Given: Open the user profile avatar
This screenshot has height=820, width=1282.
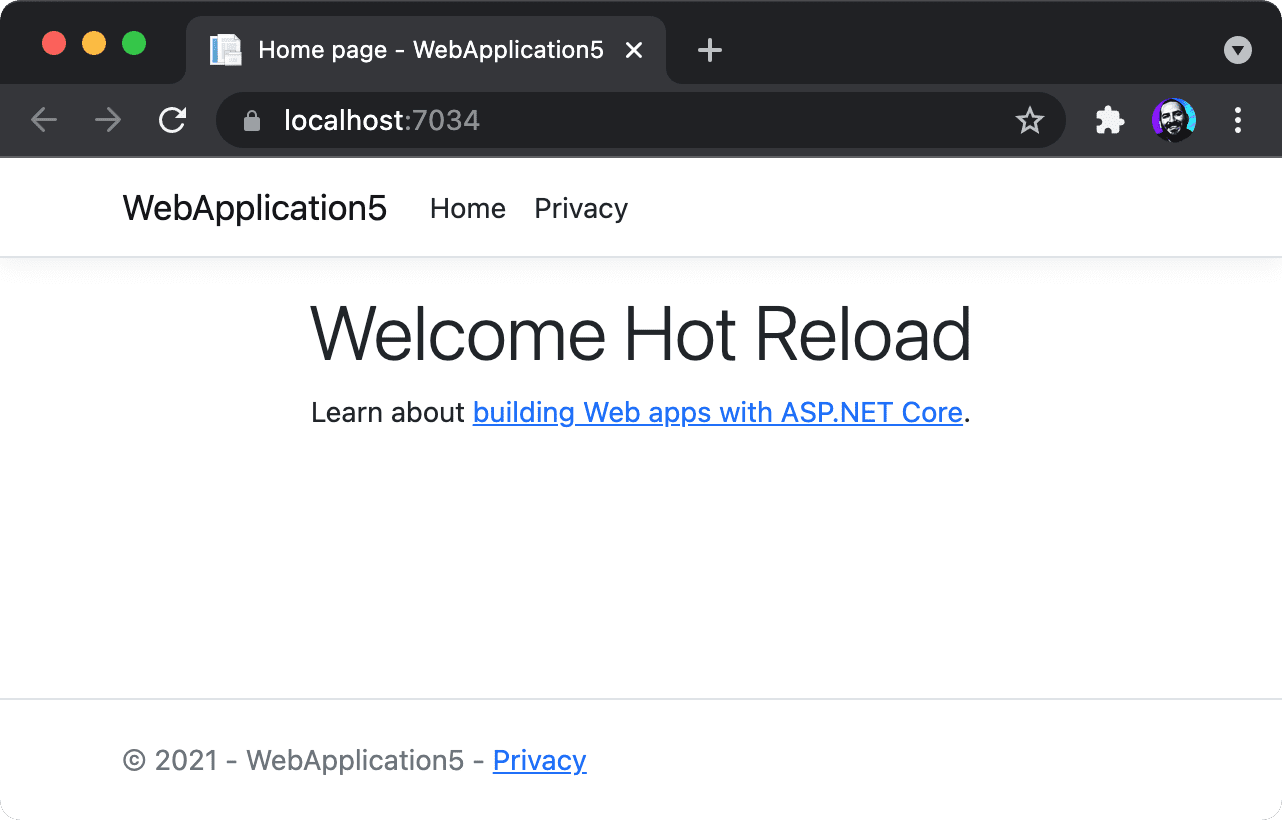Looking at the screenshot, I should pos(1173,120).
